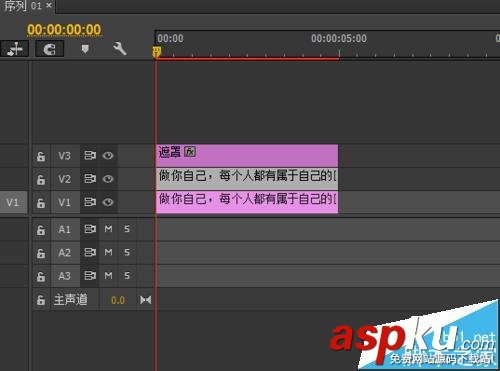Image resolution: width=500 pixels, height=371 pixels.
Task: Switch to the 序列 01 tab
Action: [x=23, y=6]
